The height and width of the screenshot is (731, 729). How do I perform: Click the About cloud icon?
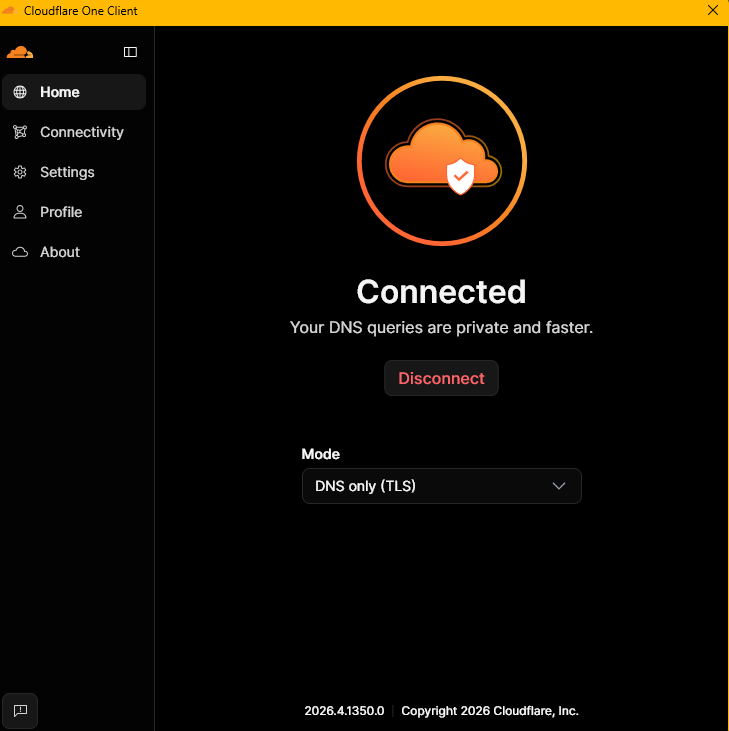coord(20,252)
